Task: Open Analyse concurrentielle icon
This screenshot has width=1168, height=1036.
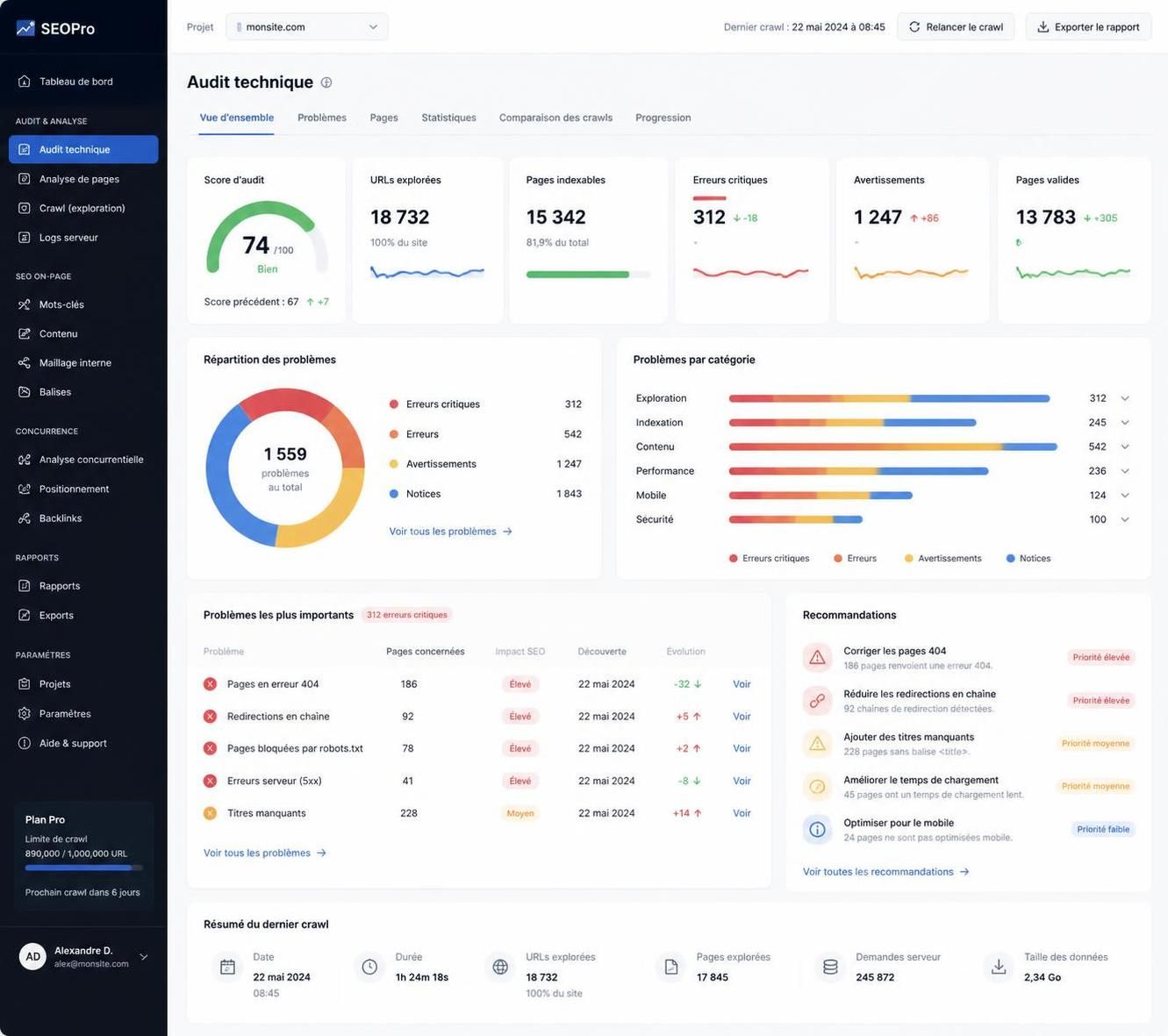Action: (25, 460)
